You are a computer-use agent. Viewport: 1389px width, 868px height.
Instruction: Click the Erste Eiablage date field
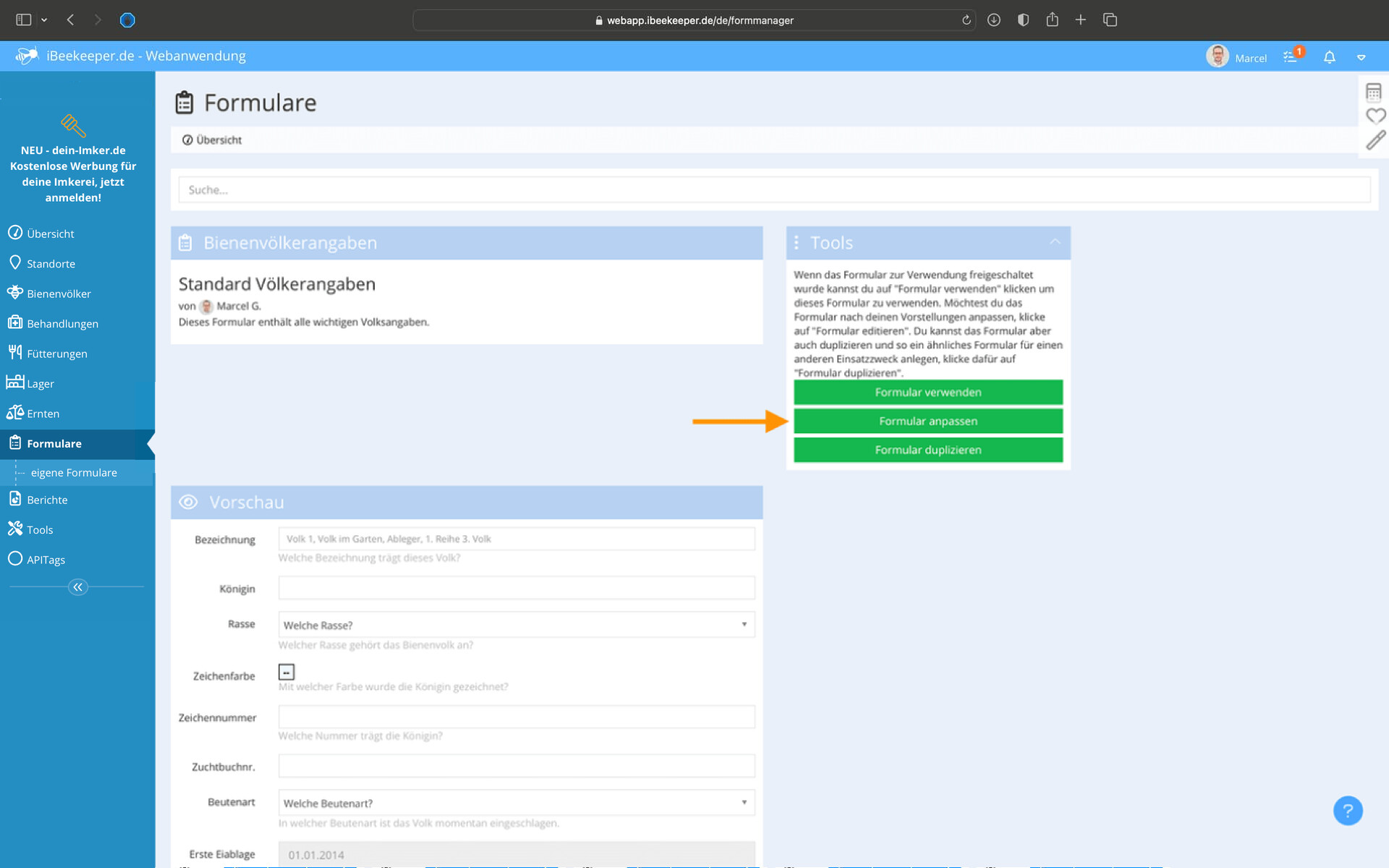tap(517, 854)
